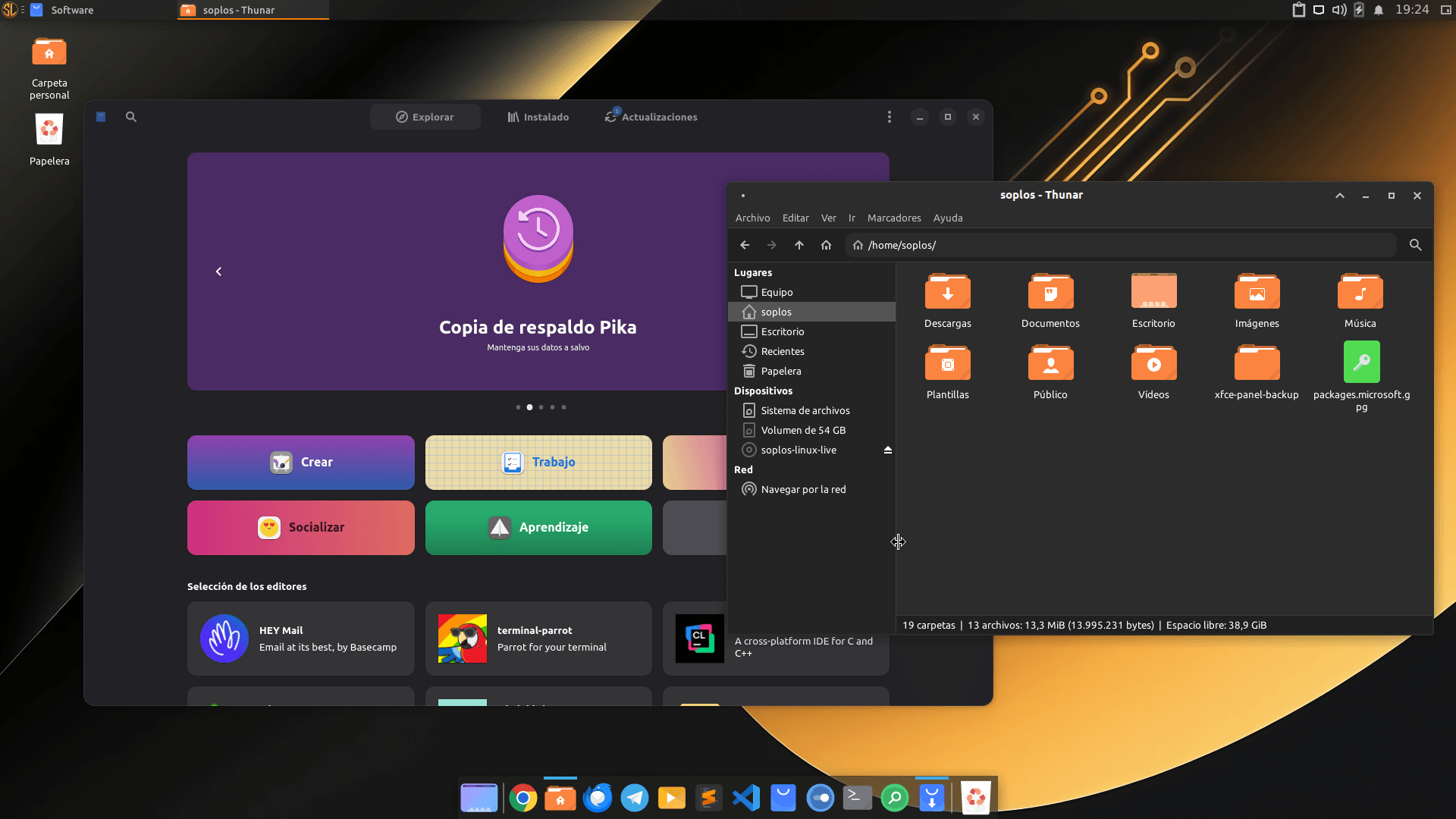Viewport: 1456px width, 819px height.
Task: Open the volume control in the panel
Action: tap(1339, 10)
